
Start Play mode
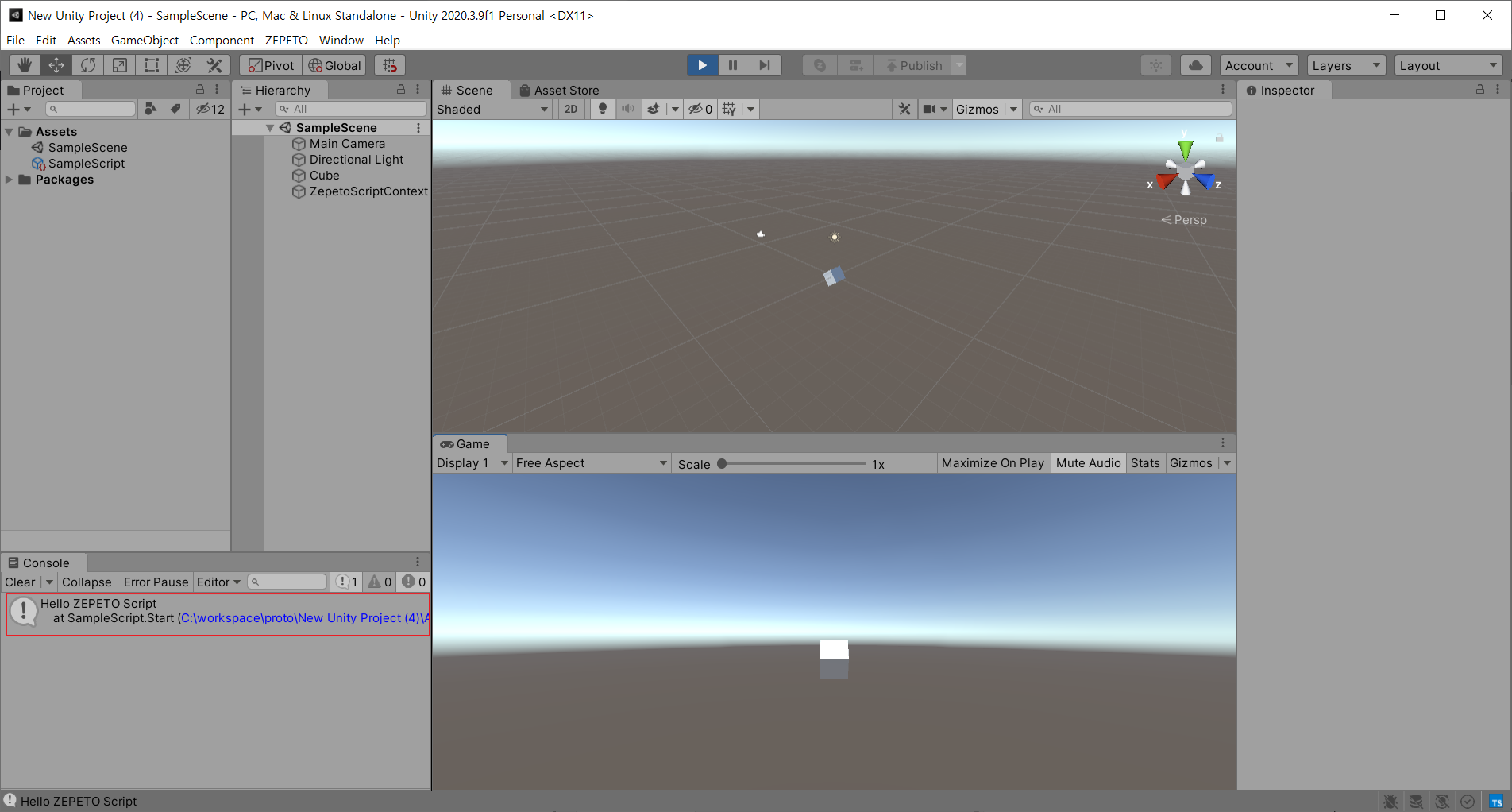click(703, 65)
